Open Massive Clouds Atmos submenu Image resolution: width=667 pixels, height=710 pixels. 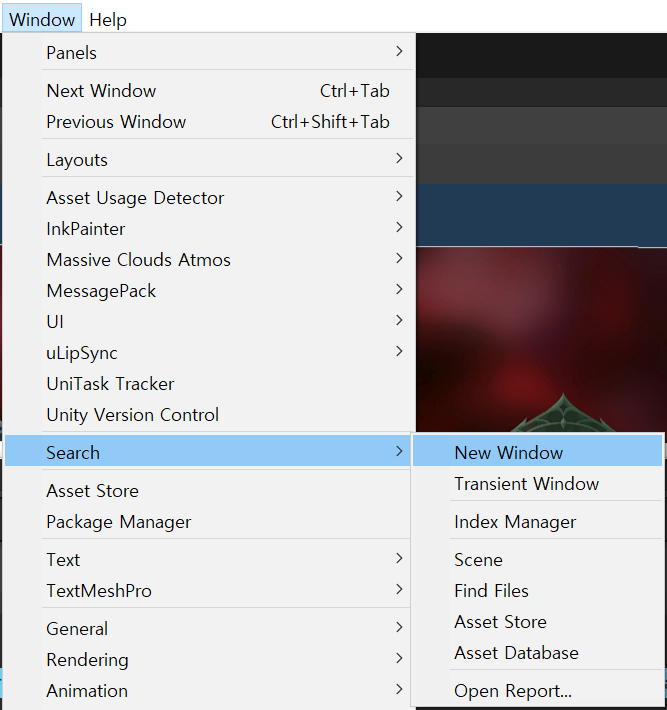(210, 259)
